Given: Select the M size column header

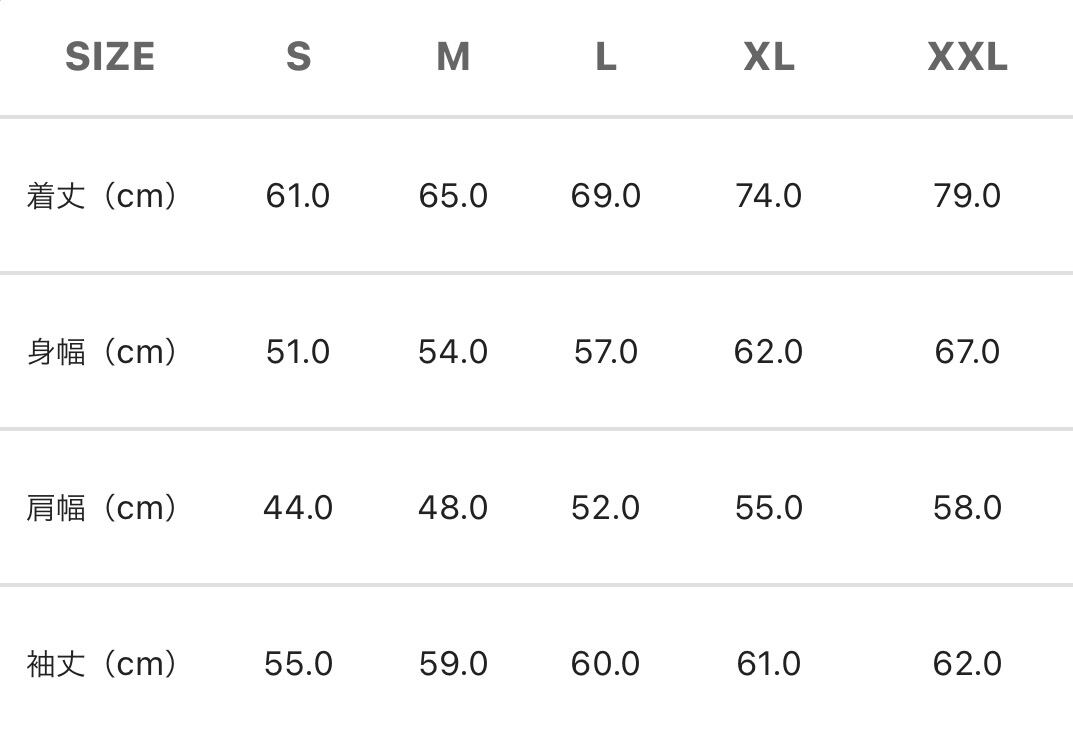Looking at the screenshot, I should [453, 57].
